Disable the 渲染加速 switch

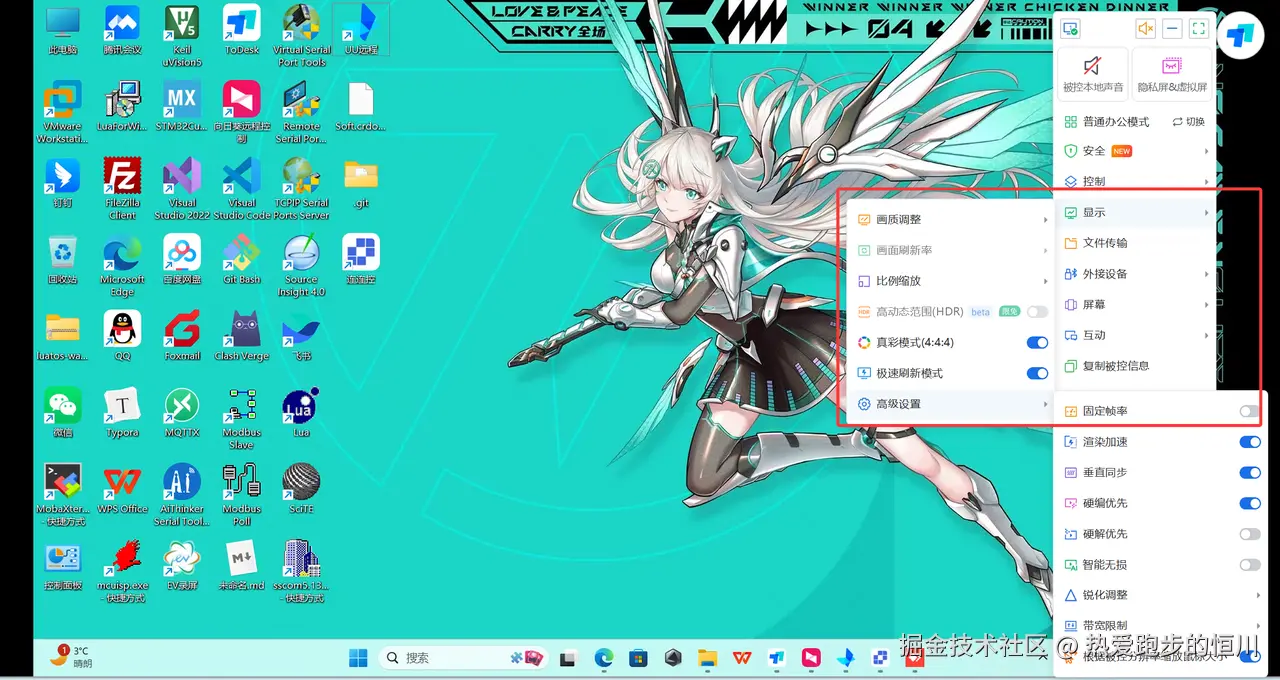pos(1249,442)
